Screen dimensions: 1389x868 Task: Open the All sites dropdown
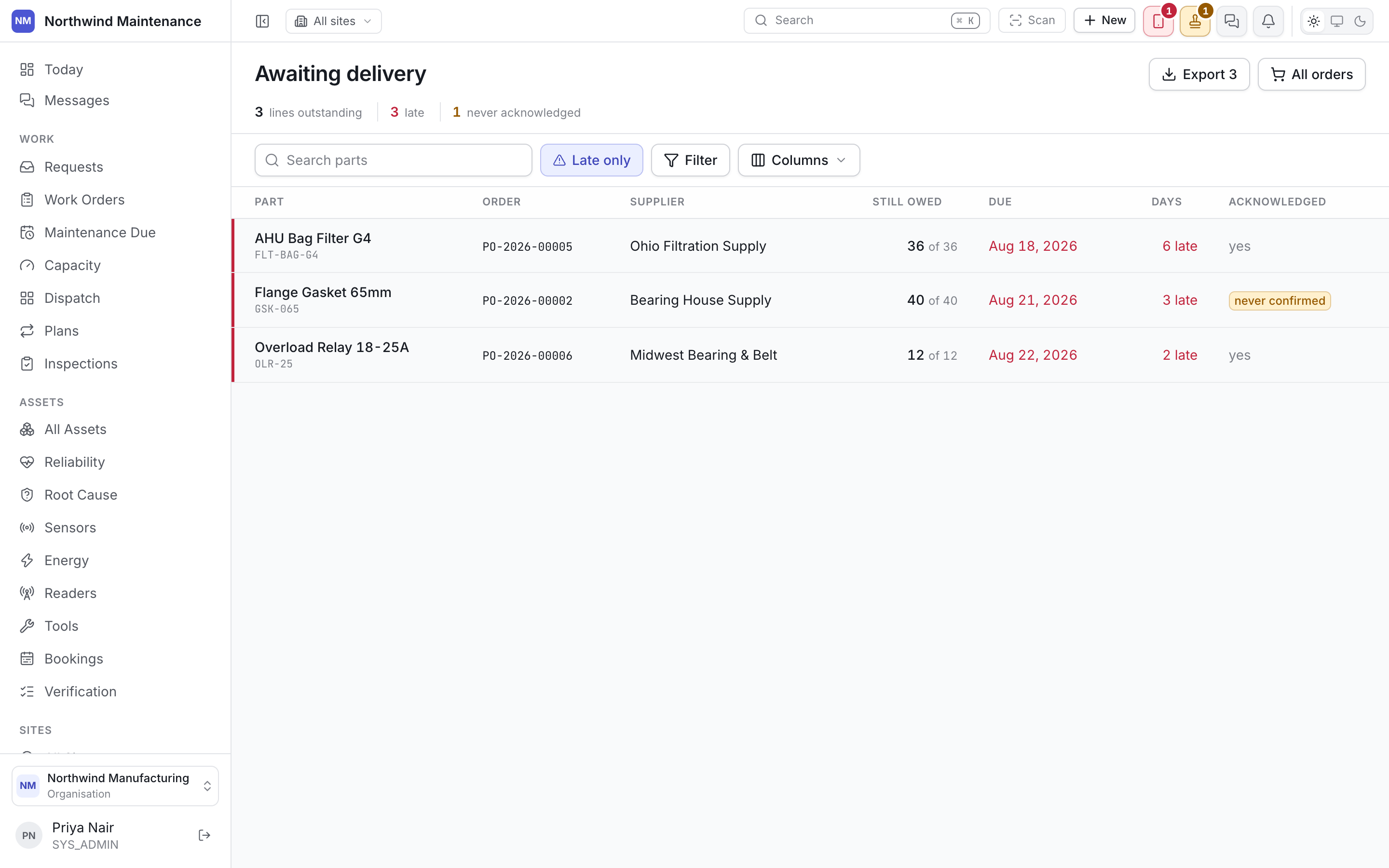tap(333, 21)
